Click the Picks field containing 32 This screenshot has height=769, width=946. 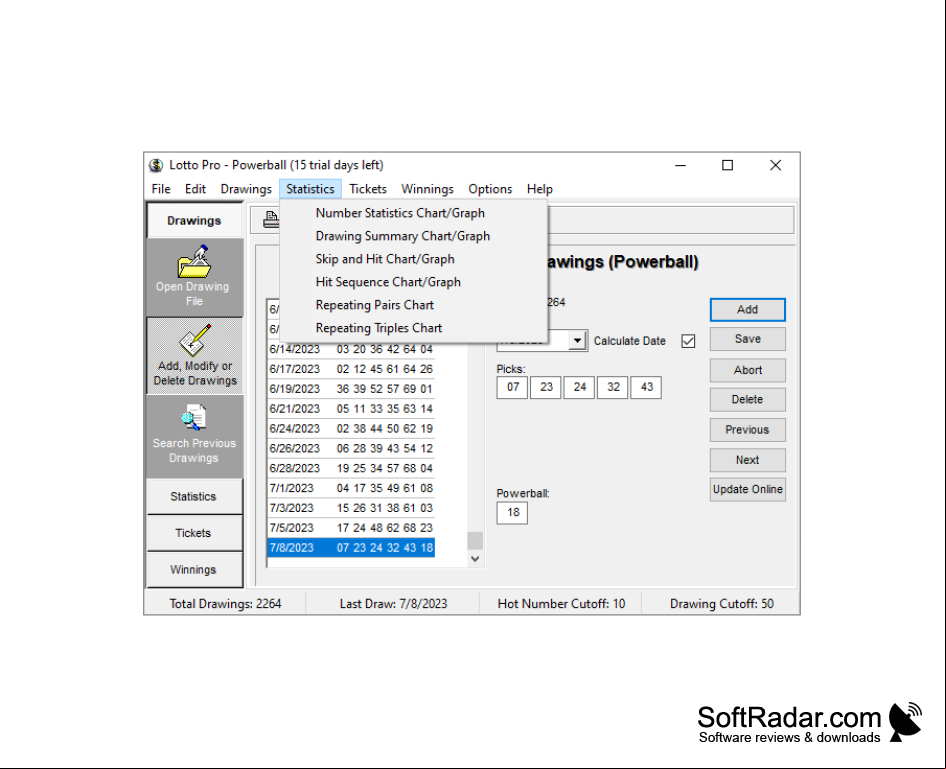coord(613,387)
